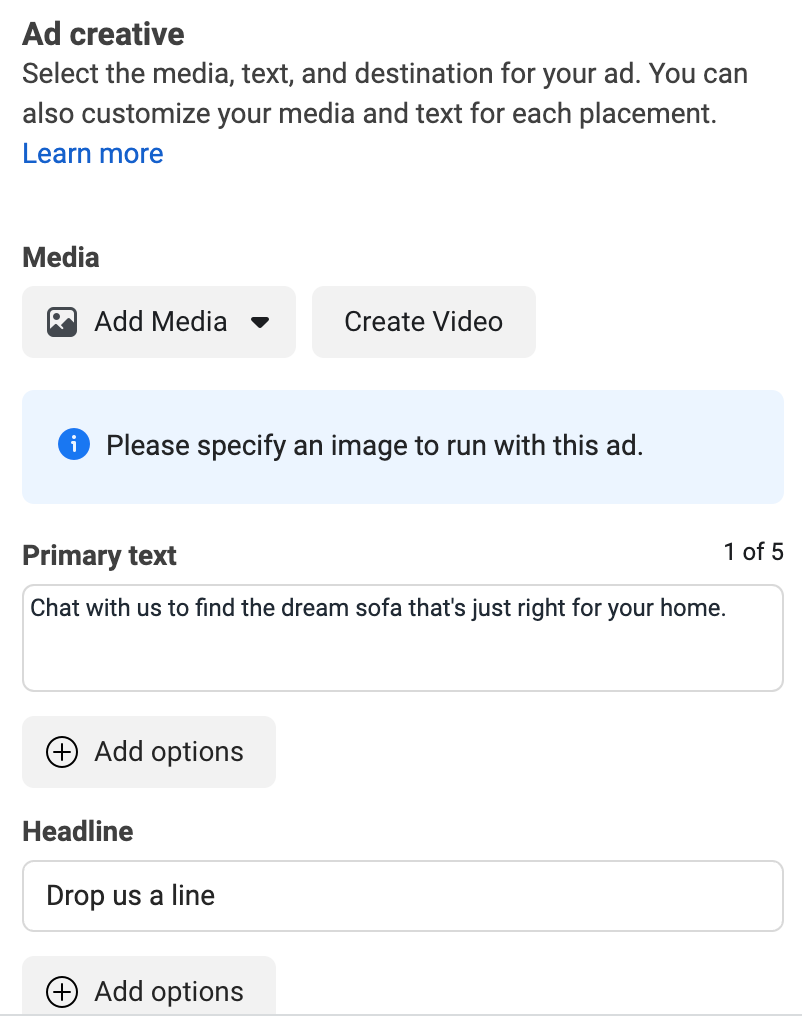
Task: Click the image icon on Add Media
Action: click(62, 322)
